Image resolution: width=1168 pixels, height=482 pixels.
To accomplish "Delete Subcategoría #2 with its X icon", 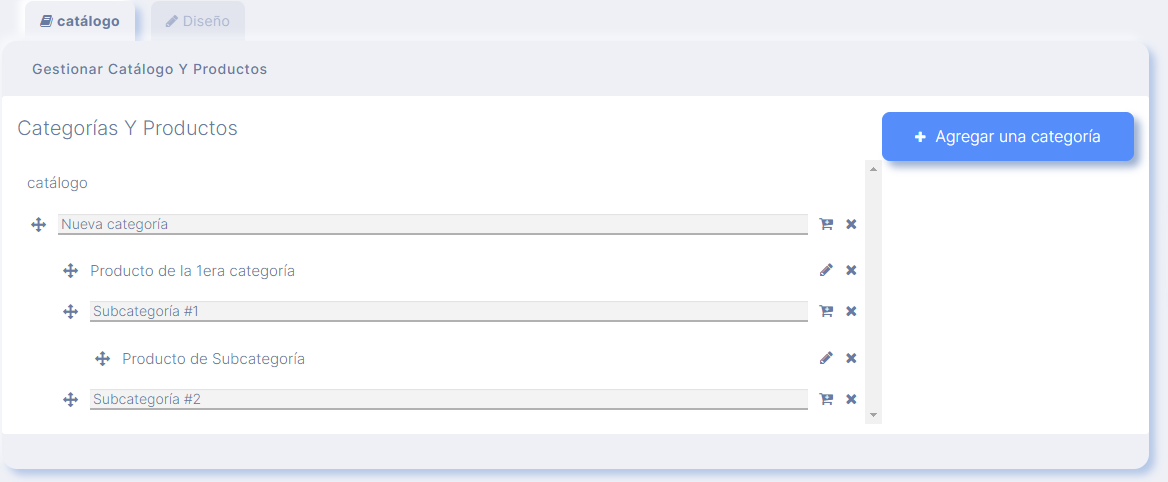I will 851,399.
